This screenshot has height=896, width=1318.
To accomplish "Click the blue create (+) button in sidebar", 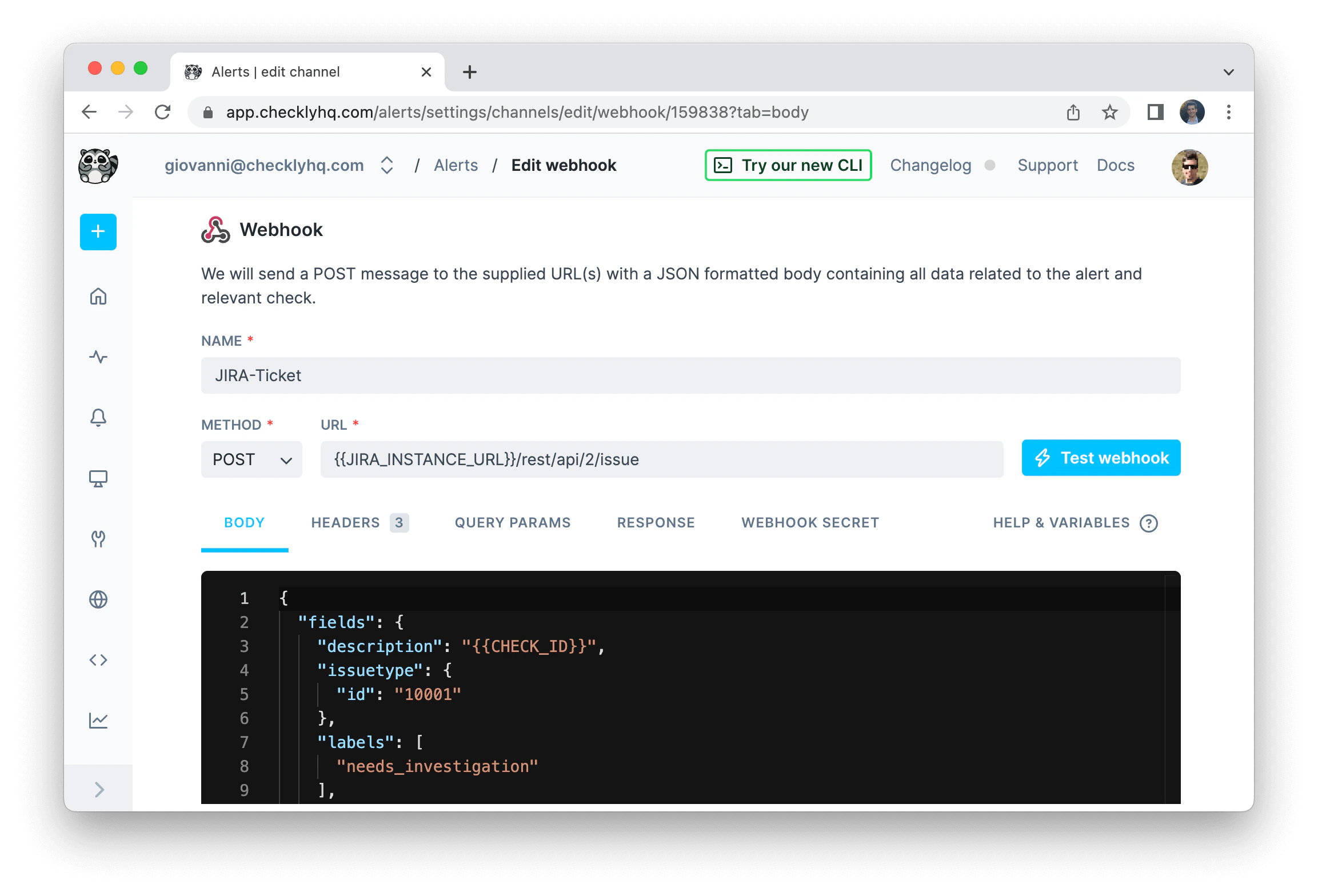I will tap(98, 231).
